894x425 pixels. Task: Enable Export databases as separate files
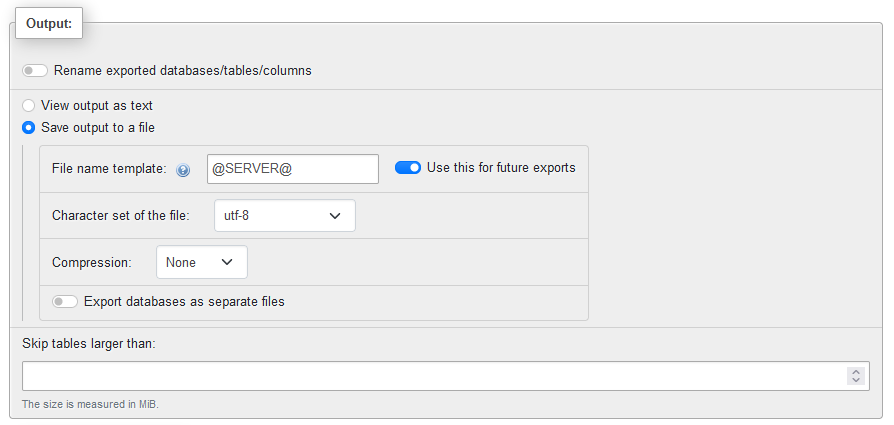64,301
